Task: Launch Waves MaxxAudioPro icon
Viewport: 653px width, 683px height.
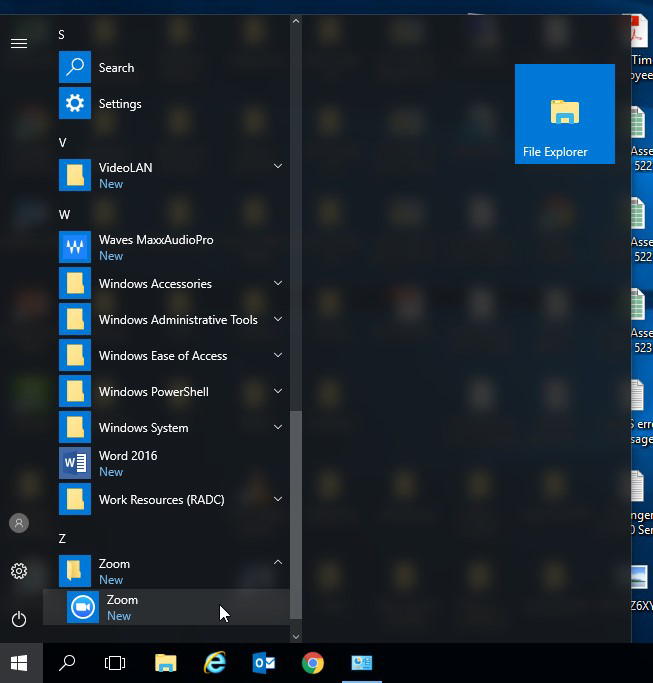Action: point(75,247)
